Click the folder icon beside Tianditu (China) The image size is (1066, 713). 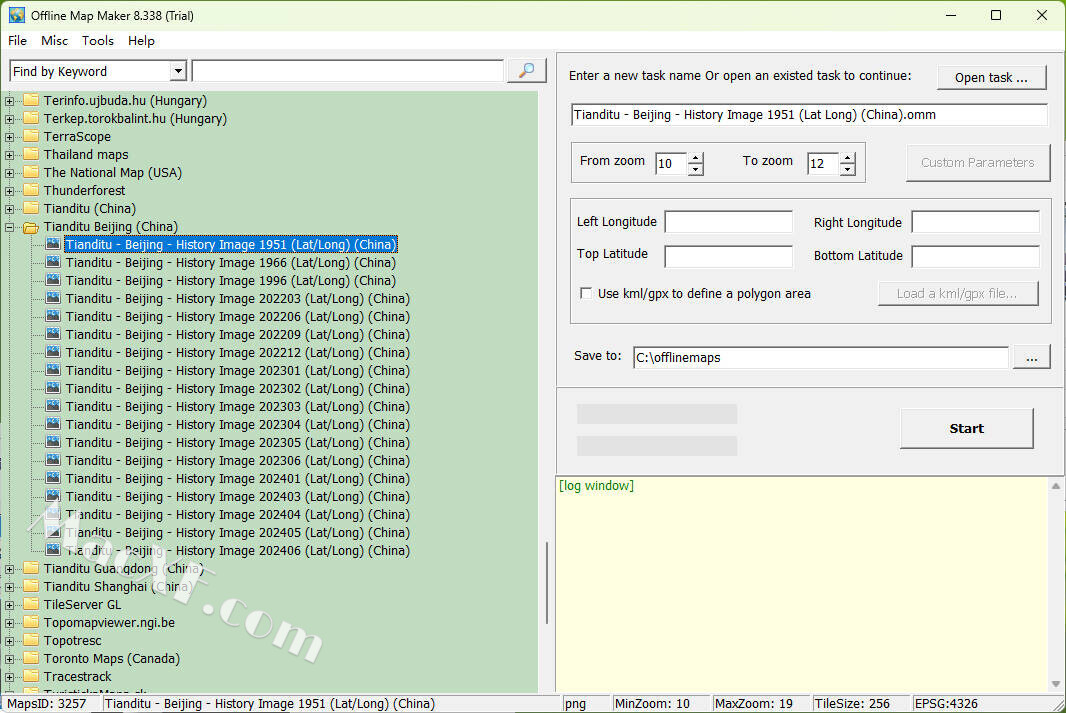(31, 209)
